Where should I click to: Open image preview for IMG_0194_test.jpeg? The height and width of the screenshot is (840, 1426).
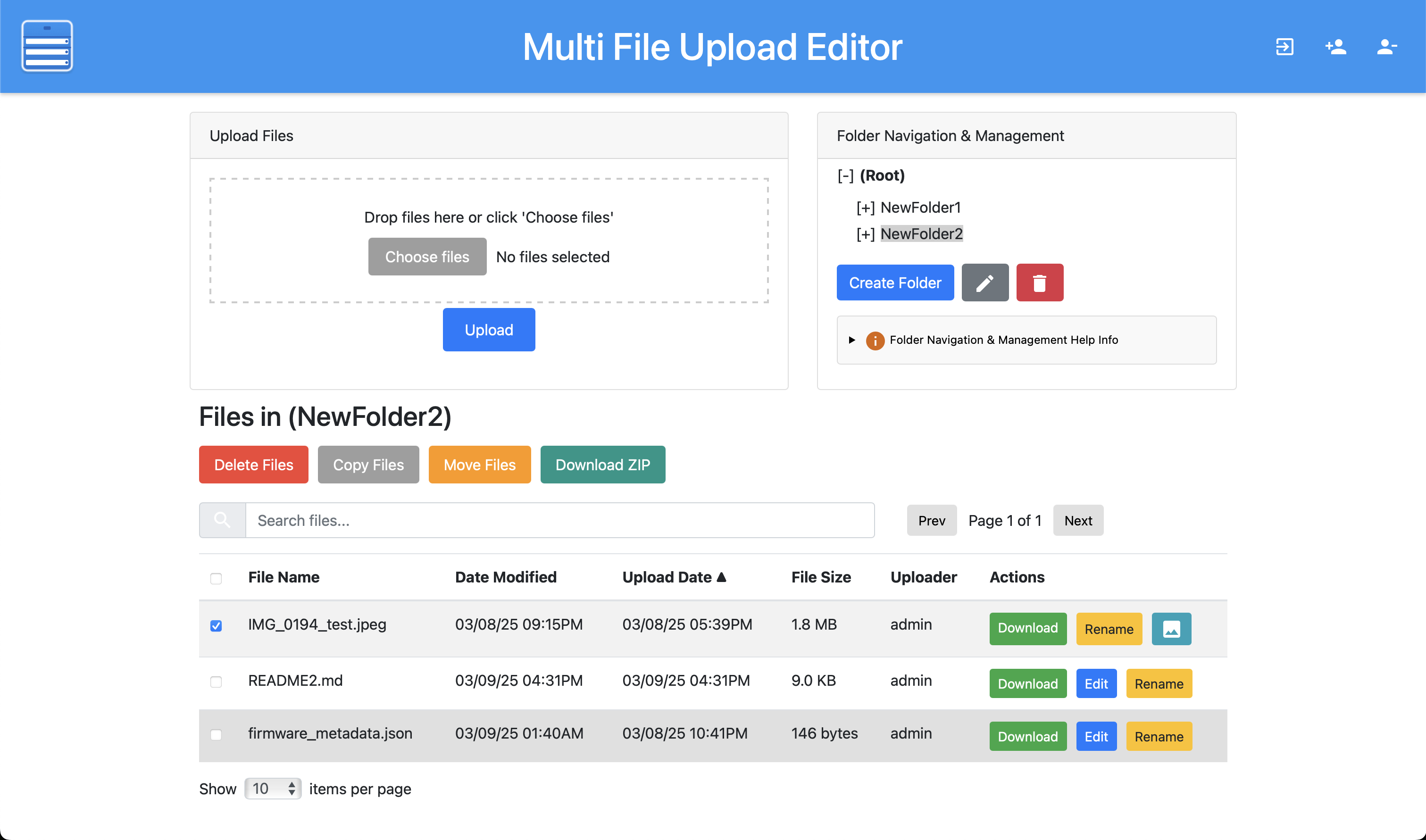click(1171, 628)
